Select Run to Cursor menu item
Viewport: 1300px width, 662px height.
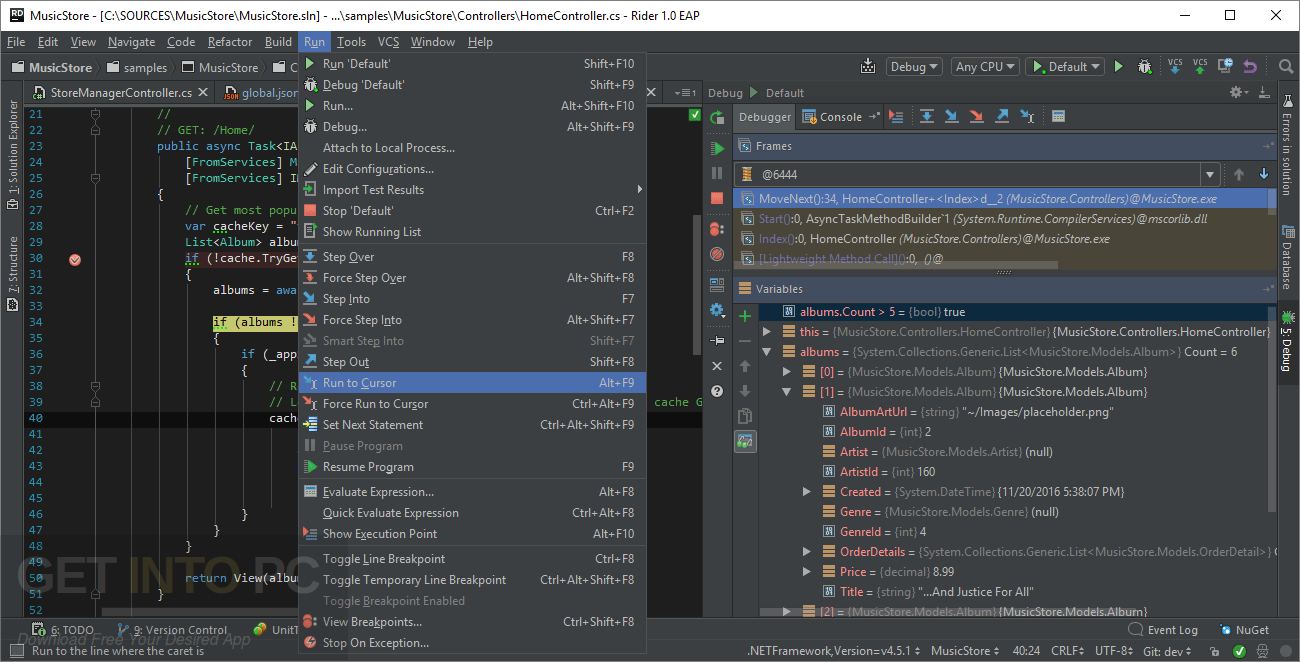click(x=473, y=383)
